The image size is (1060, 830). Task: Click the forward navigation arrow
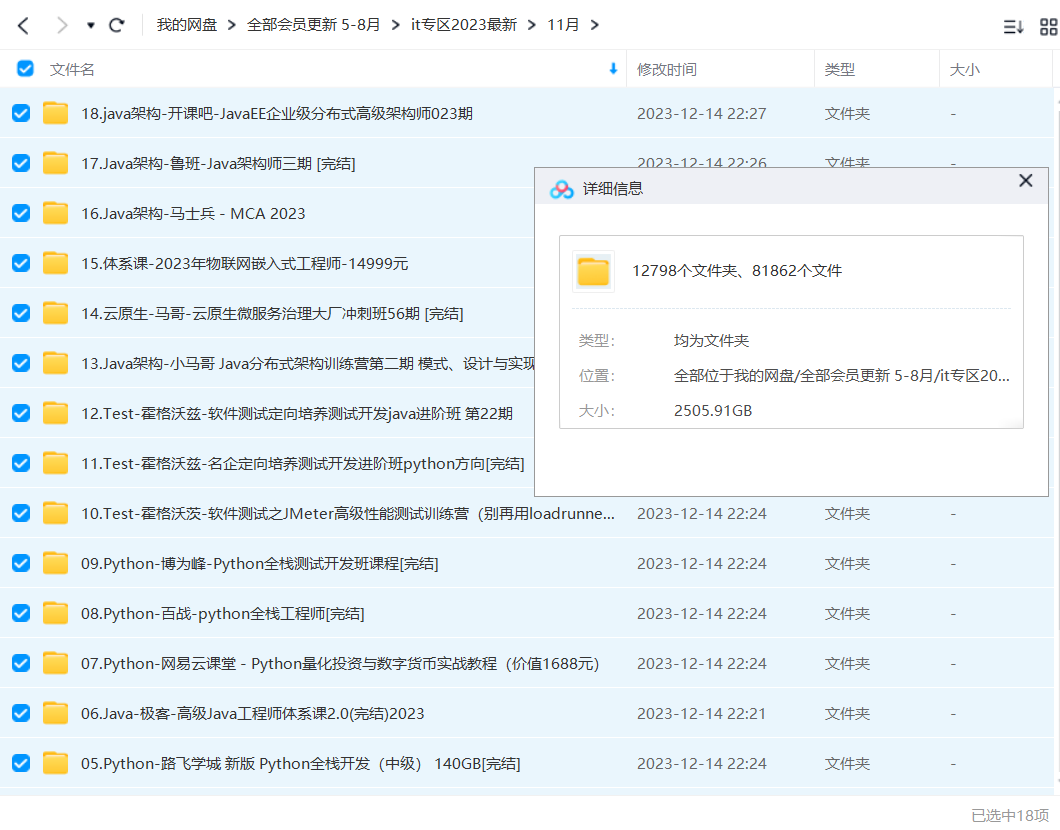(62, 25)
